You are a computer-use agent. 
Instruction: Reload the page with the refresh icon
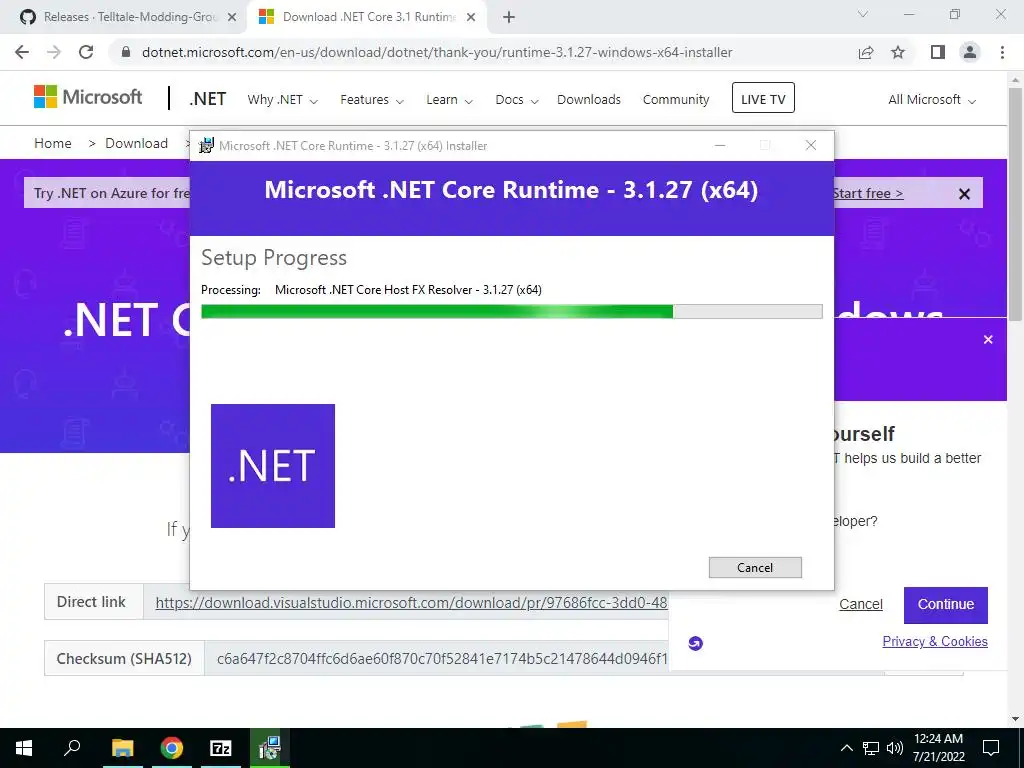[86, 52]
